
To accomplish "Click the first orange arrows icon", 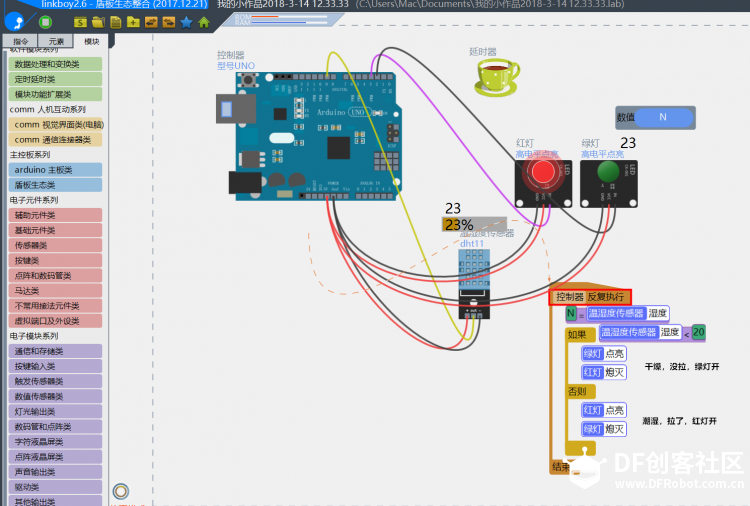I will coord(151,22).
